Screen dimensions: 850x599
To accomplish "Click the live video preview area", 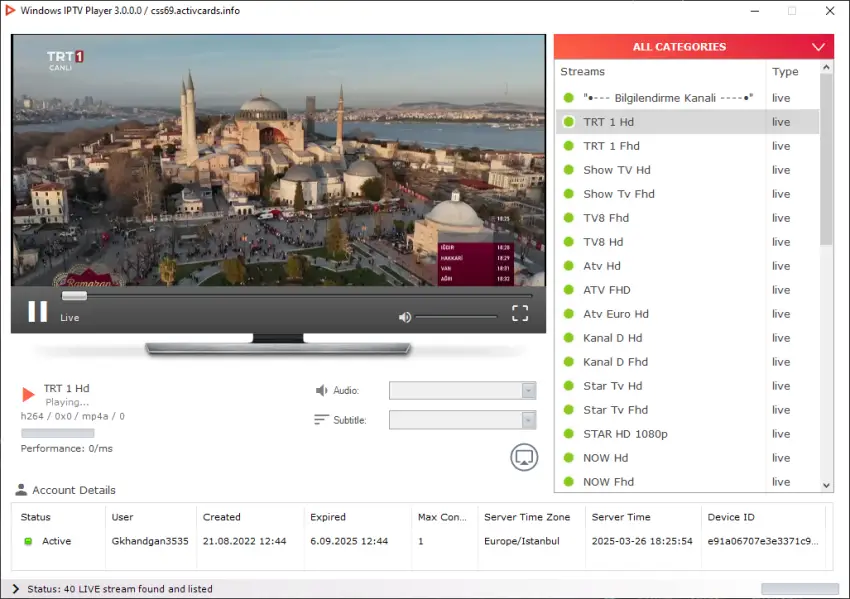I will tap(279, 160).
